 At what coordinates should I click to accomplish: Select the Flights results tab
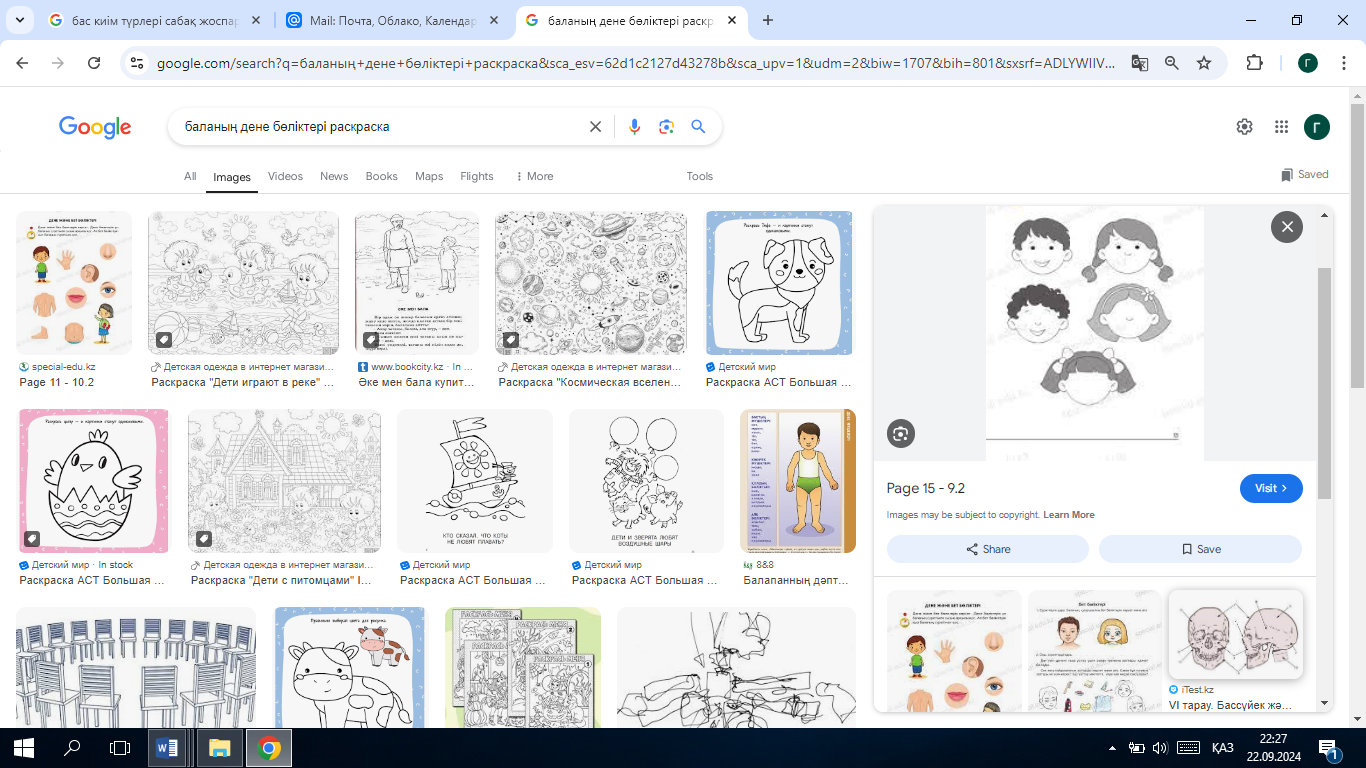coord(477,176)
